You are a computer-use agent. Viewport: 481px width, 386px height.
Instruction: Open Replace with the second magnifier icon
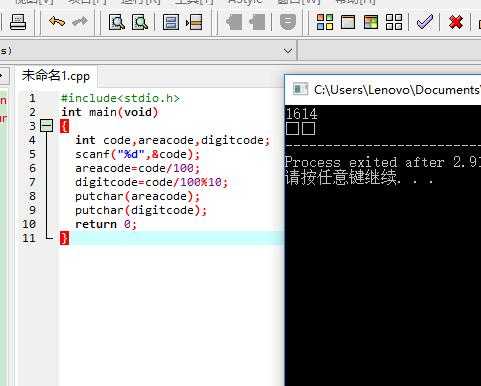coord(140,22)
